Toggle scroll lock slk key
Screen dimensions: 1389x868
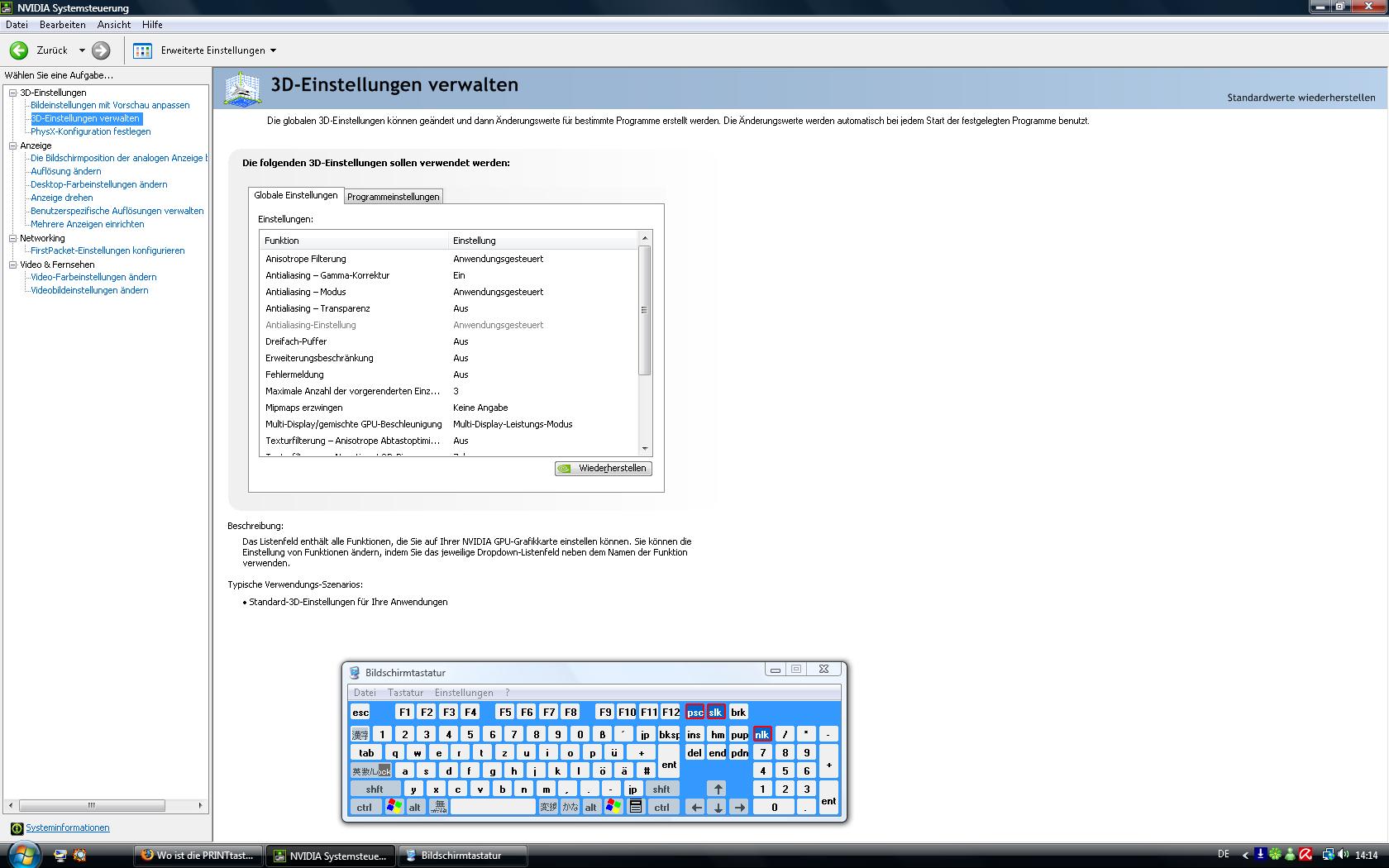716,712
